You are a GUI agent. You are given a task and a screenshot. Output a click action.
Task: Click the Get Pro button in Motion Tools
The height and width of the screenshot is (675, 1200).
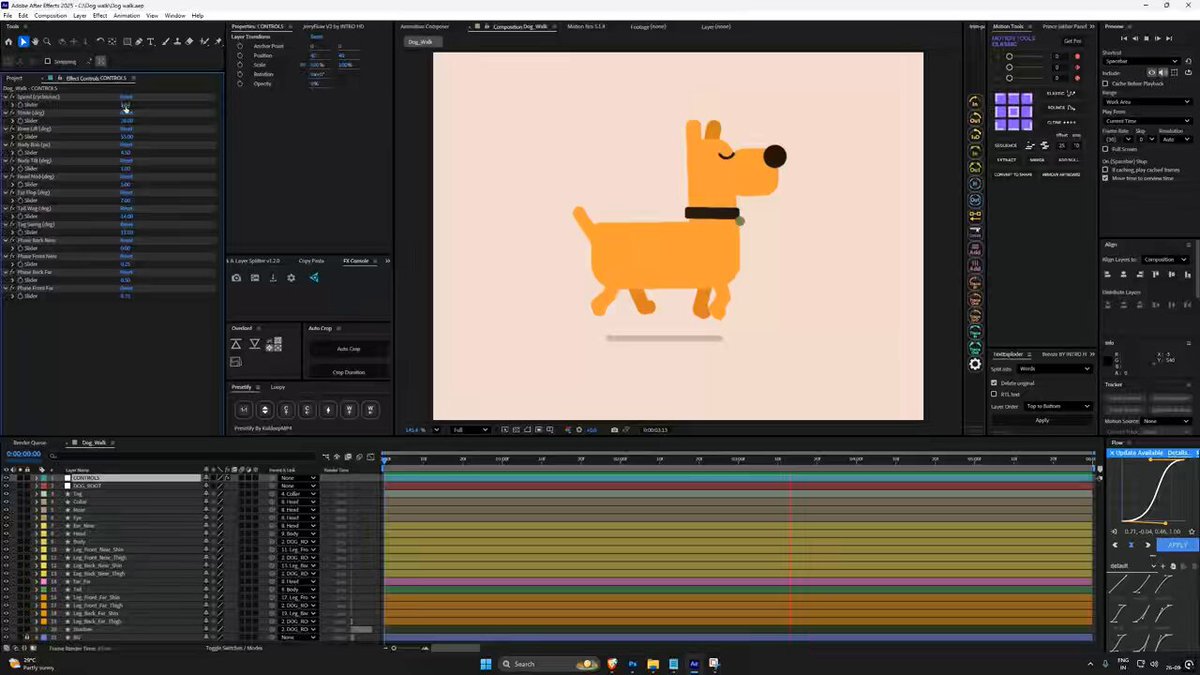(x=1073, y=41)
